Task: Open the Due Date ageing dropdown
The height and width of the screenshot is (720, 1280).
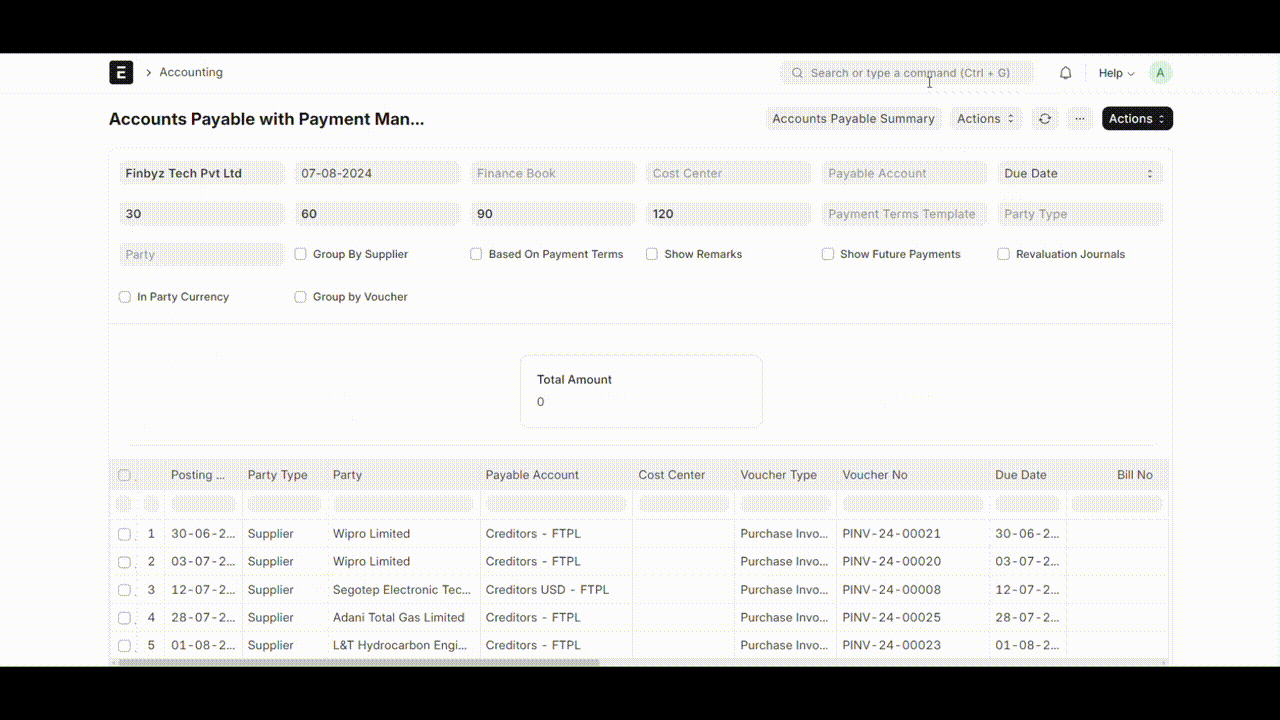Action: point(1080,173)
